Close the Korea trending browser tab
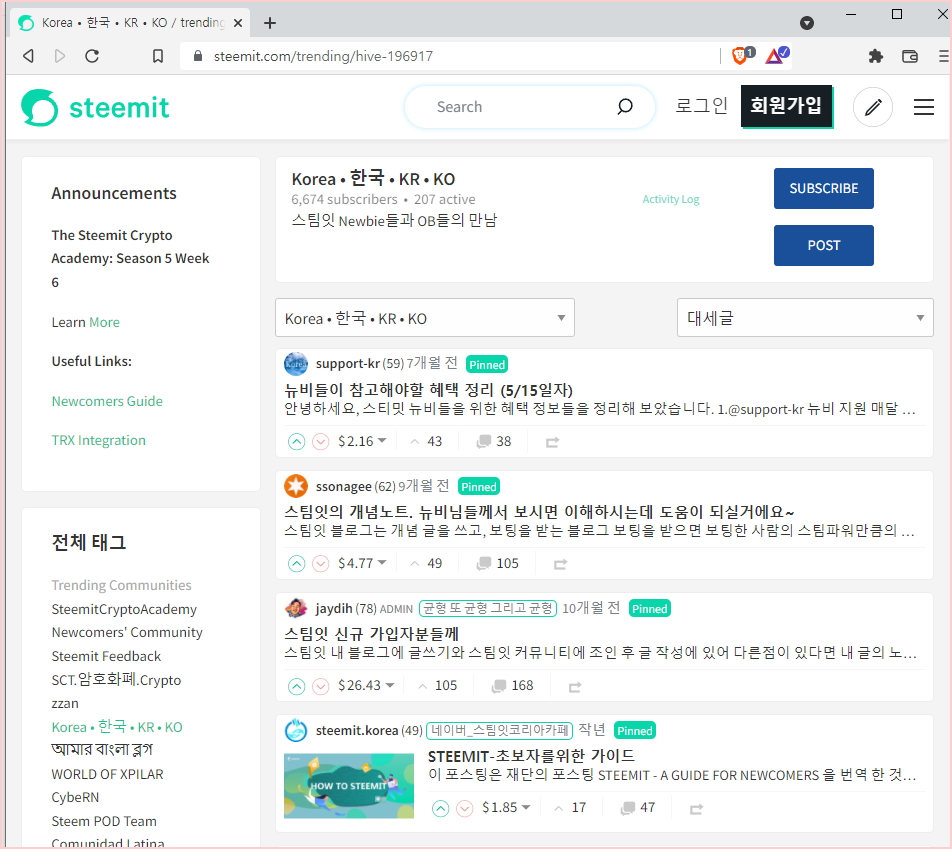952x849 pixels. coord(238,23)
